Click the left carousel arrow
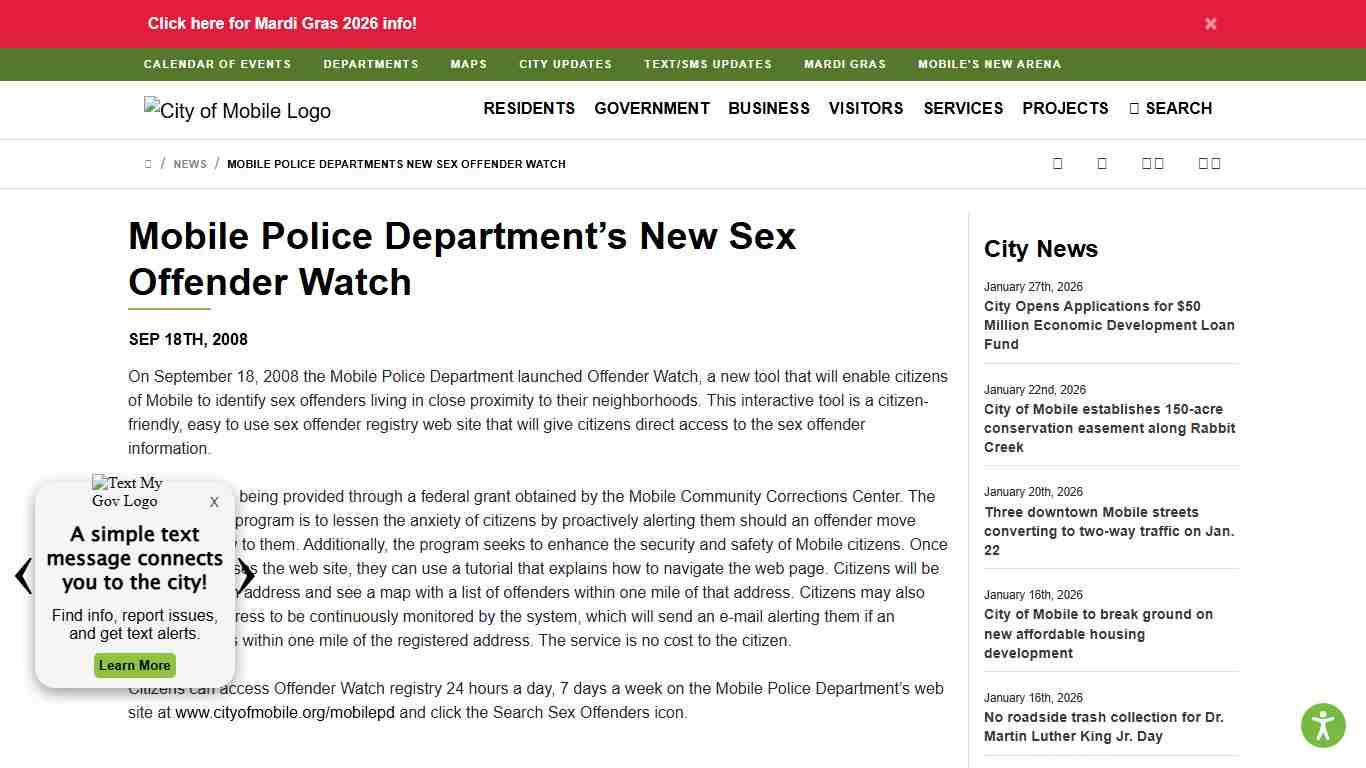Screen dimensions: 1366x768 click(21, 576)
